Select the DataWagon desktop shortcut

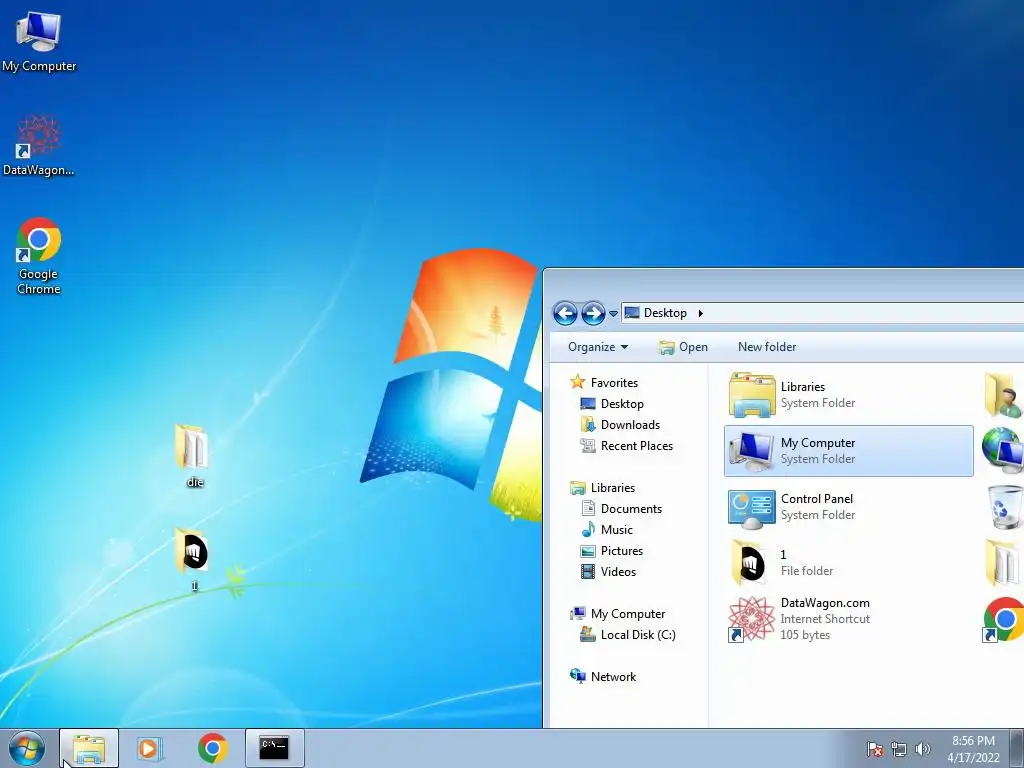39,145
